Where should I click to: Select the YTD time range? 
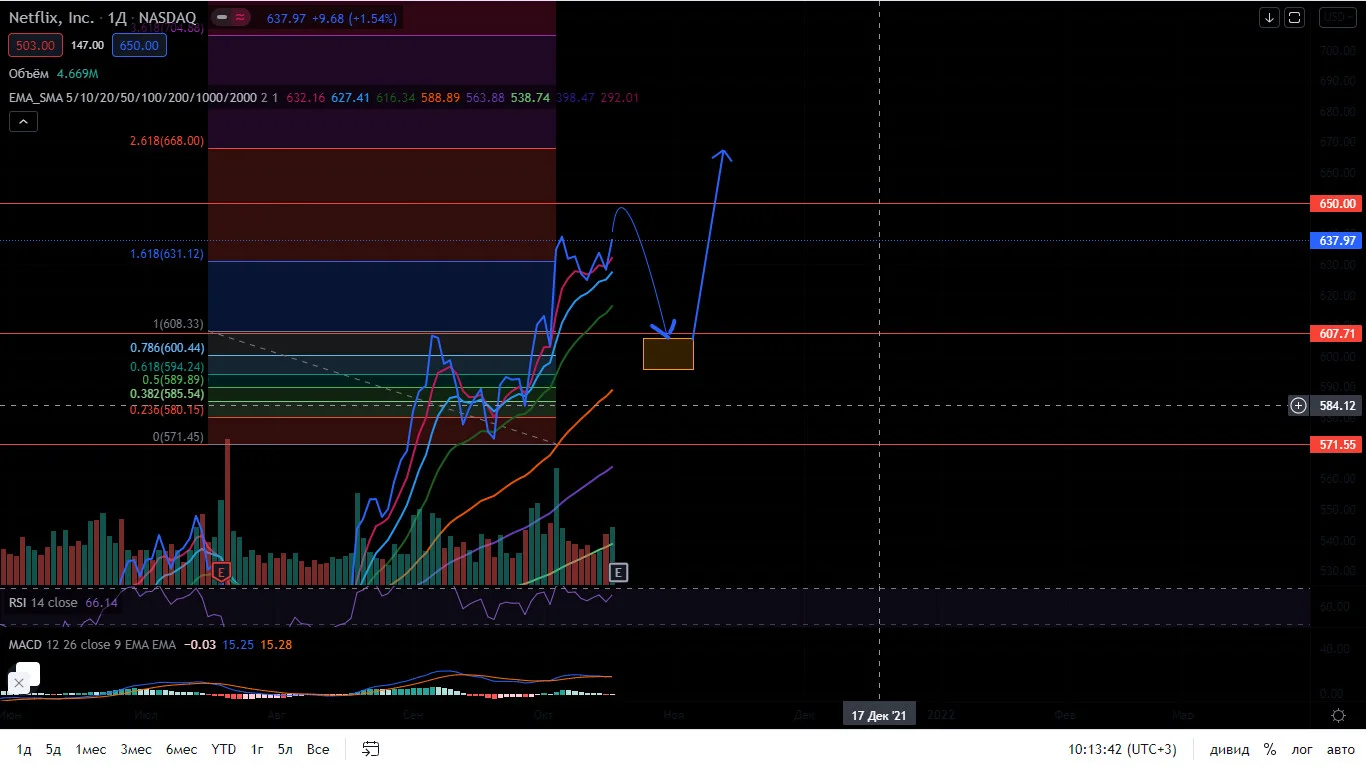[224, 749]
